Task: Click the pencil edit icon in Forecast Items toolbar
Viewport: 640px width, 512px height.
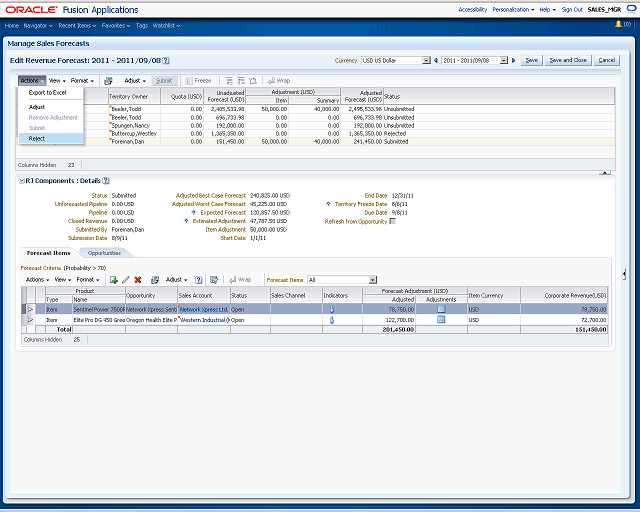Action: tap(126, 280)
